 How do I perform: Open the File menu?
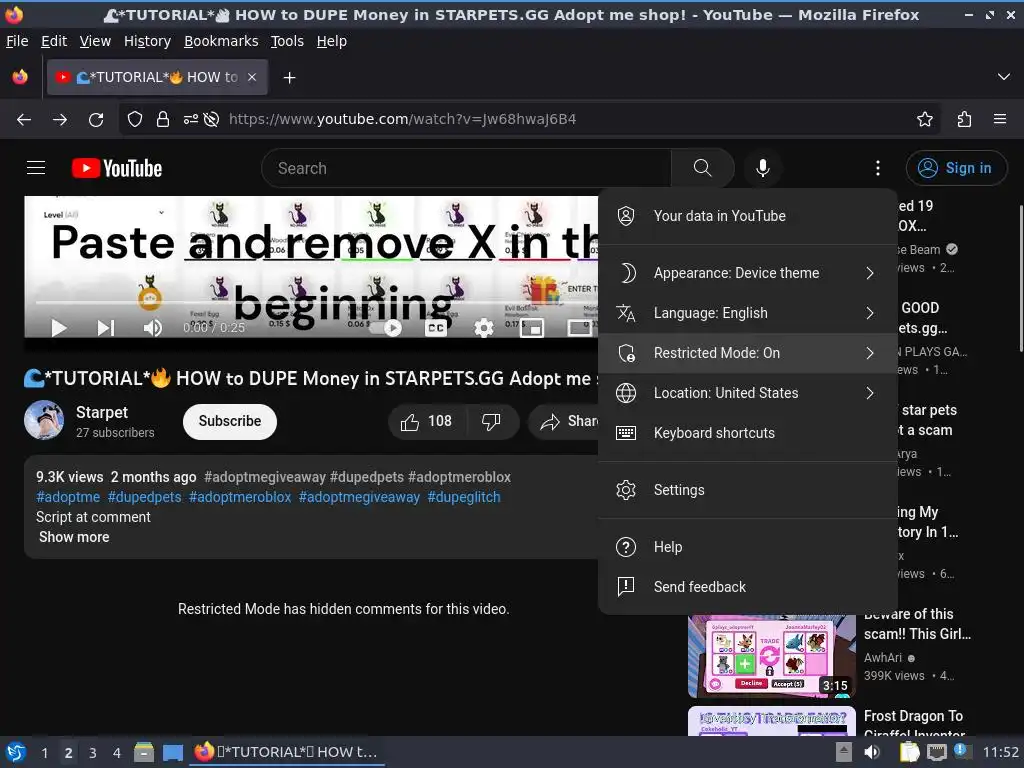coord(17,41)
